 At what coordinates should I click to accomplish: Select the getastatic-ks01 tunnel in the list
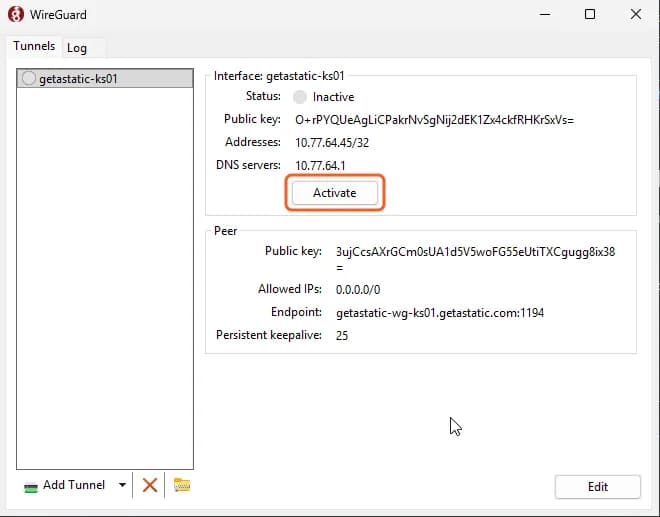click(105, 79)
